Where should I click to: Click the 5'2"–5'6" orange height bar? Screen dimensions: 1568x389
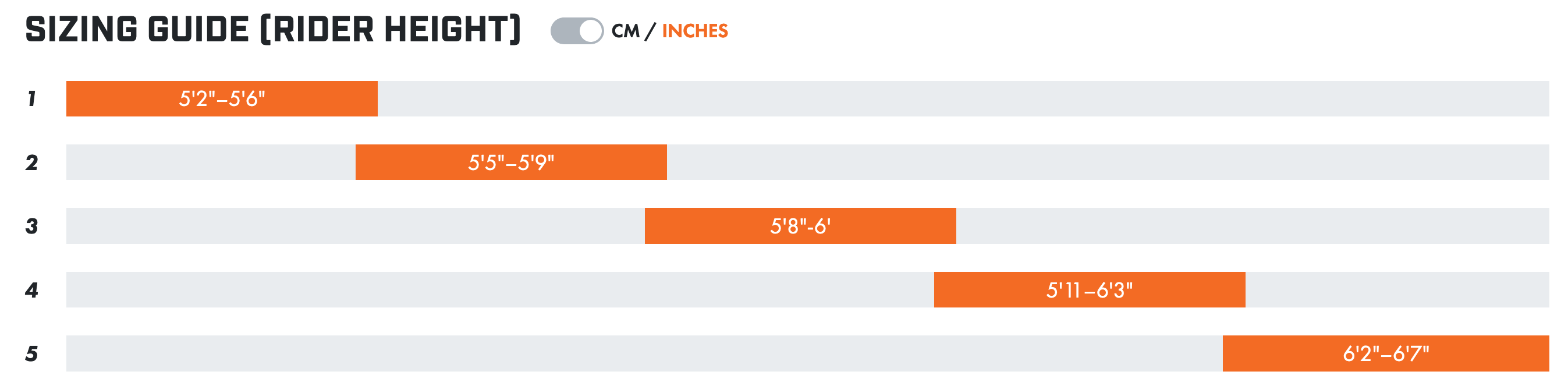tap(222, 98)
